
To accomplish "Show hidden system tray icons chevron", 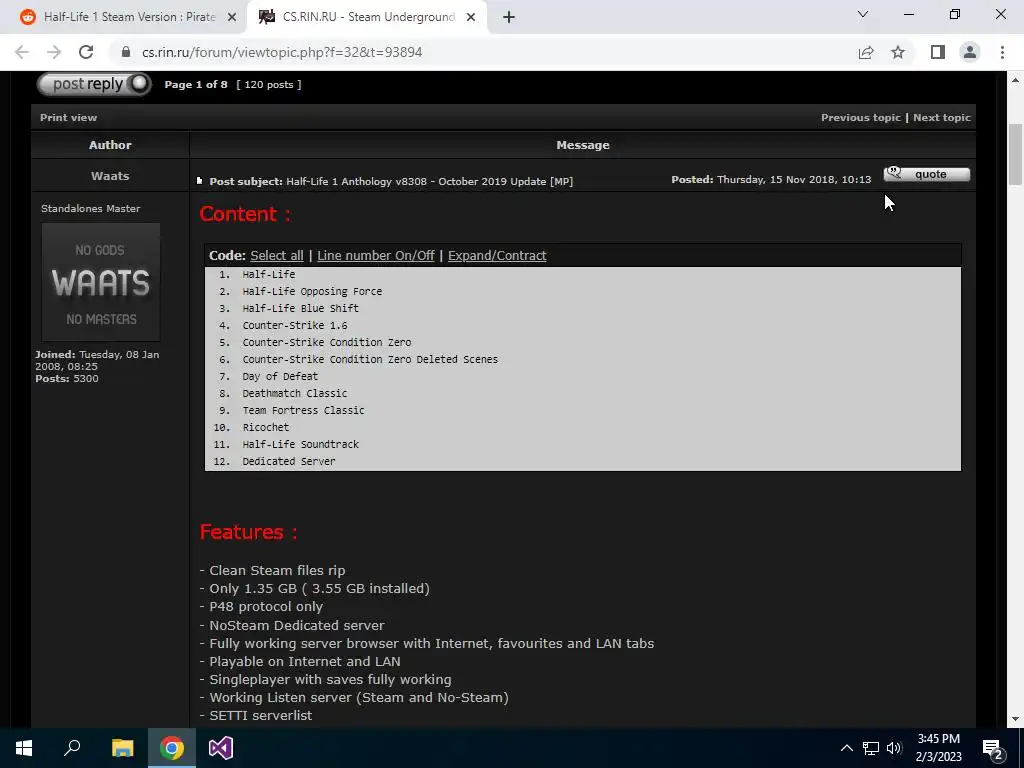I will pos(846,748).
